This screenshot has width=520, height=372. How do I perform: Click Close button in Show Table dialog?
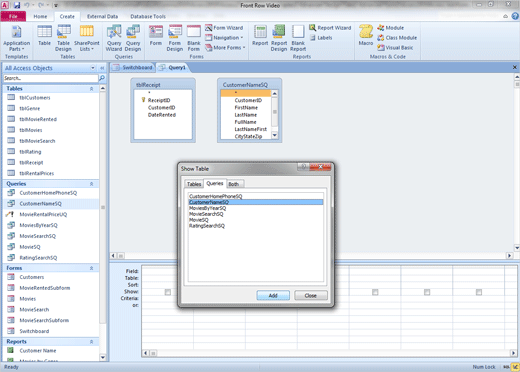pos(311,295)
